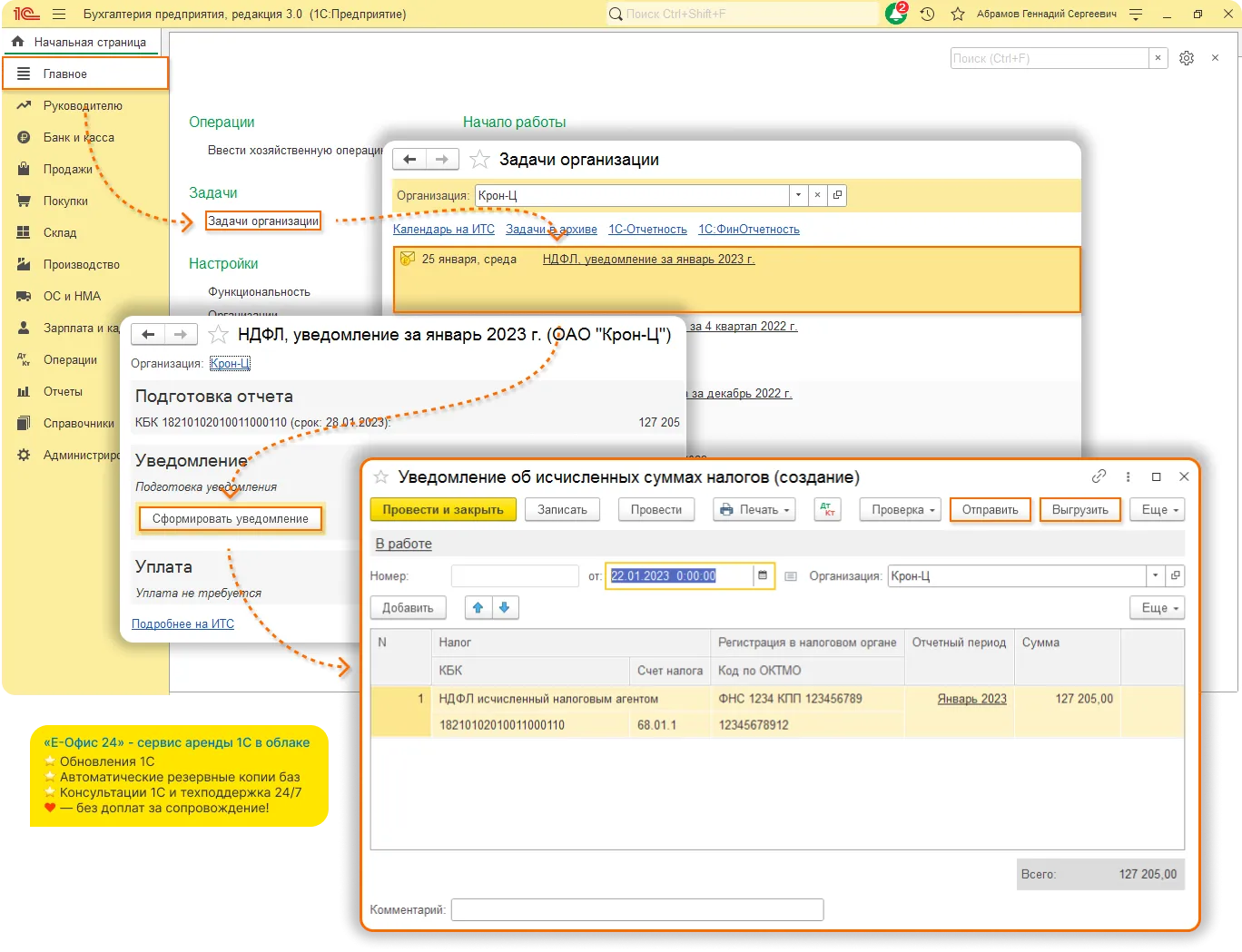Image resolution: width=1242 pixels, height=952 pixels.
Task: Click Сформировать уведомление button
Action: tap(231, 519)
